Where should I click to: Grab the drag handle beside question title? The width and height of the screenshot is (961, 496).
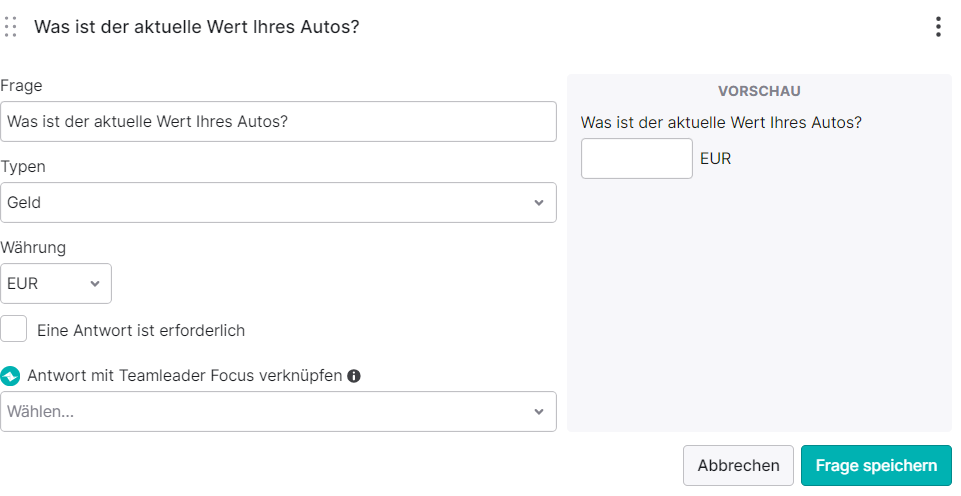click(10, 27)
